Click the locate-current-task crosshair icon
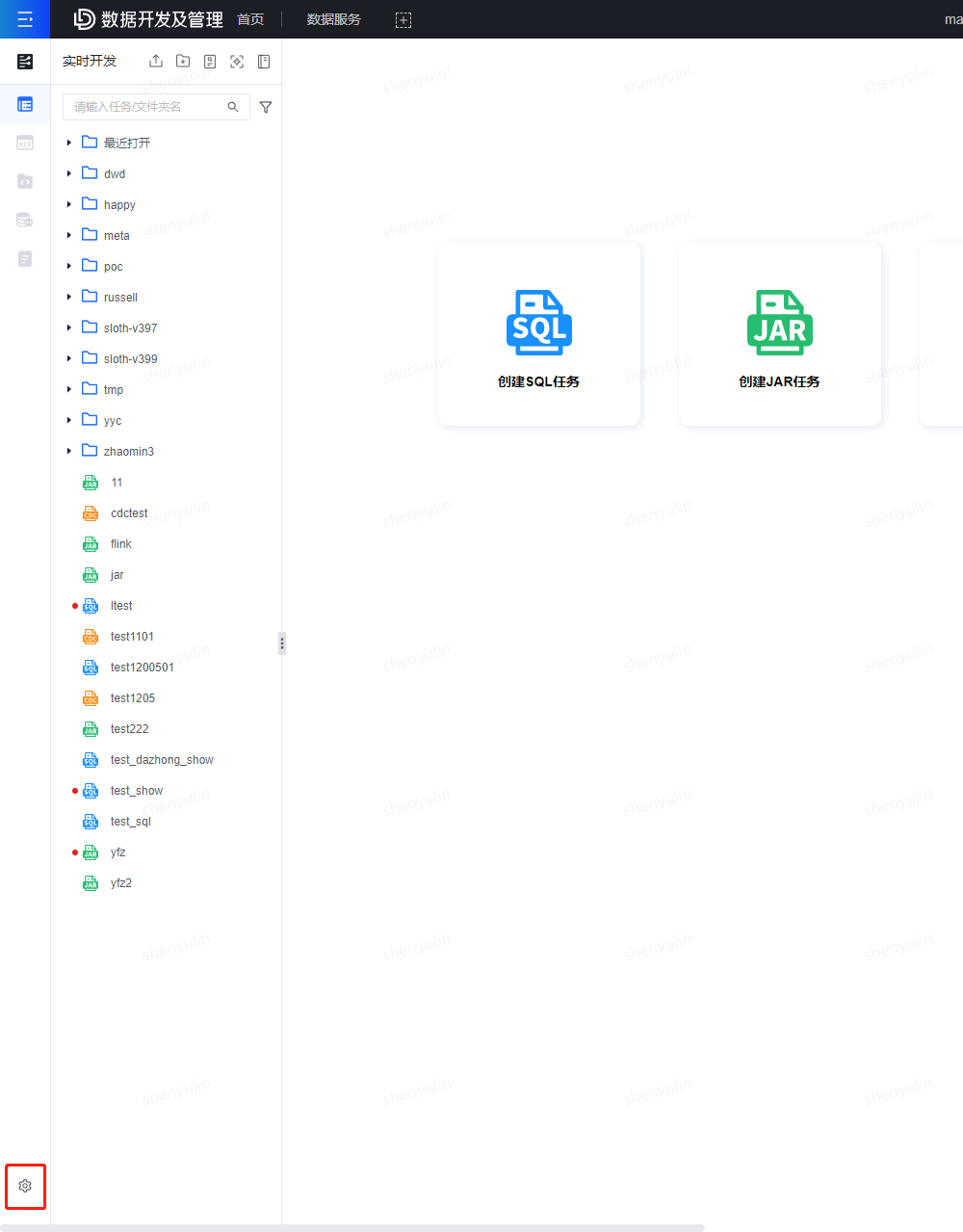 236,61
